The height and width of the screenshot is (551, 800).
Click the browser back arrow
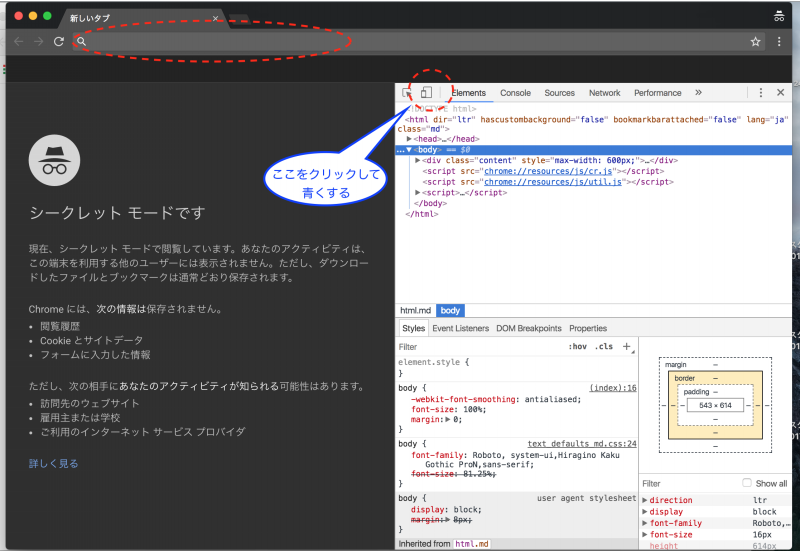(19, 41)
